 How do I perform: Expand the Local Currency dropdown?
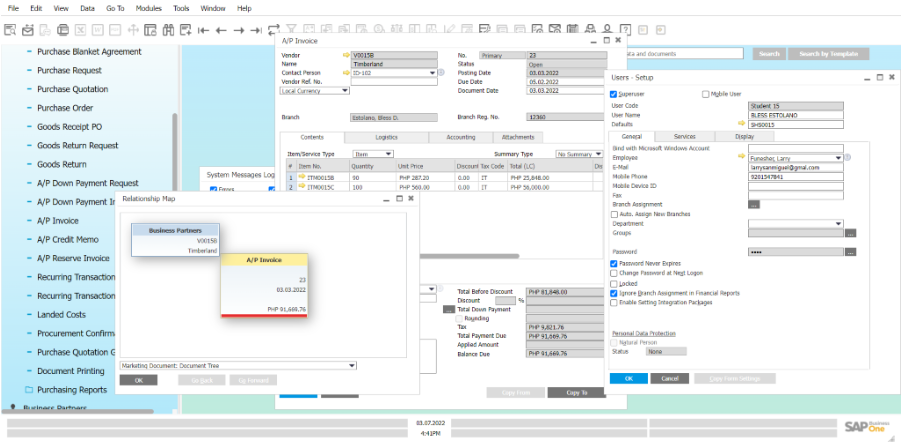345,90
